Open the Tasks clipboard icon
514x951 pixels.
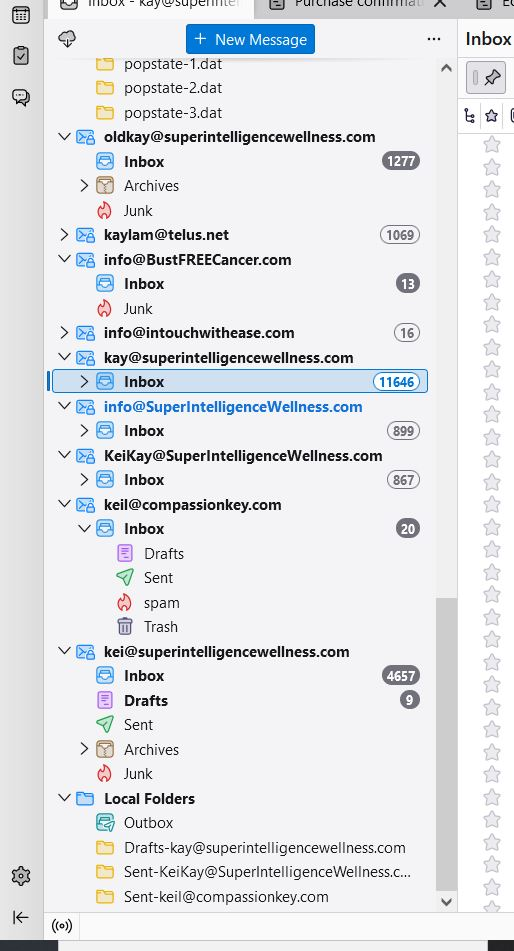pyautogui.click(x=21, y=55)
